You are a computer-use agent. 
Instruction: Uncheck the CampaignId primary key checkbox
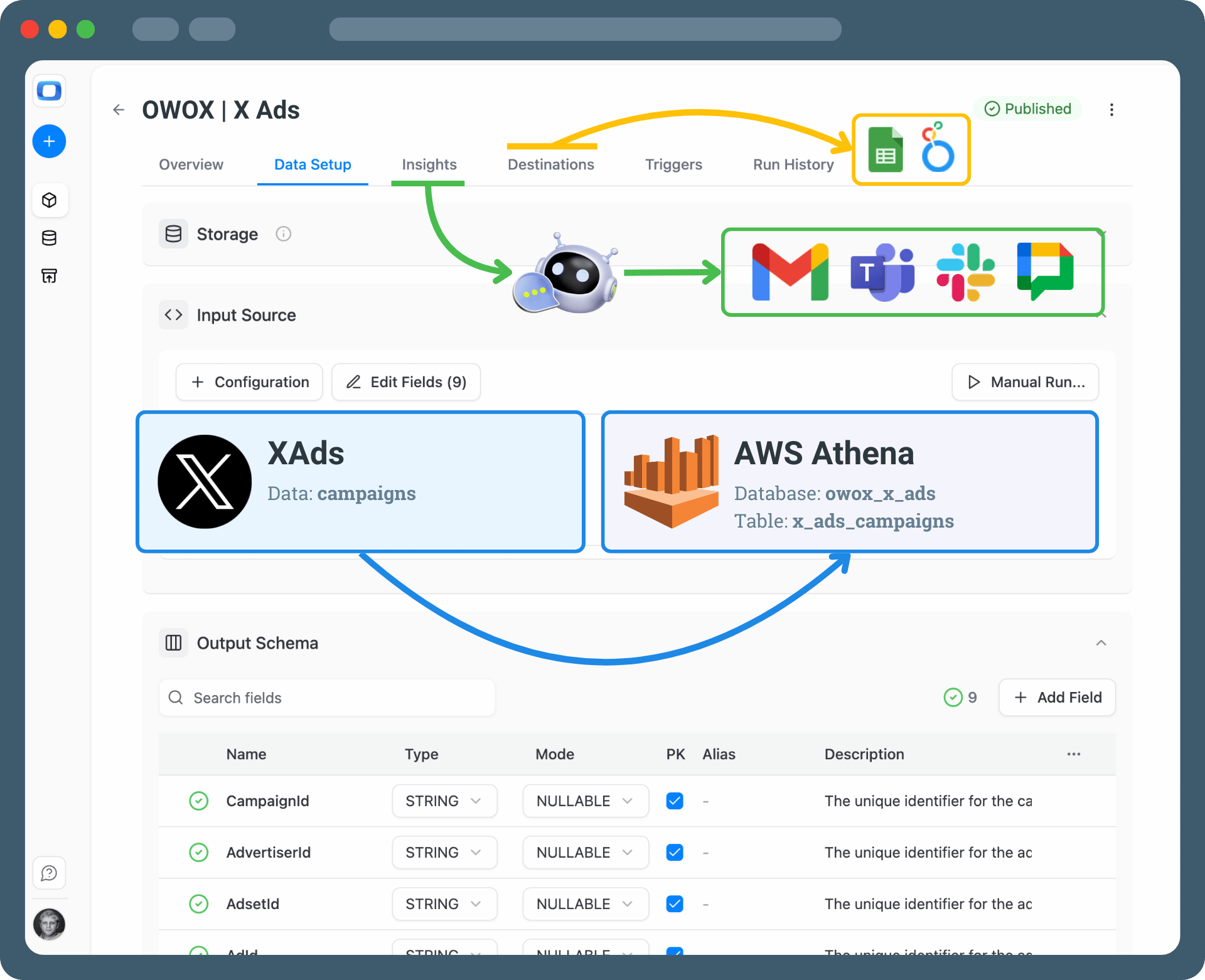coord(675,801)
